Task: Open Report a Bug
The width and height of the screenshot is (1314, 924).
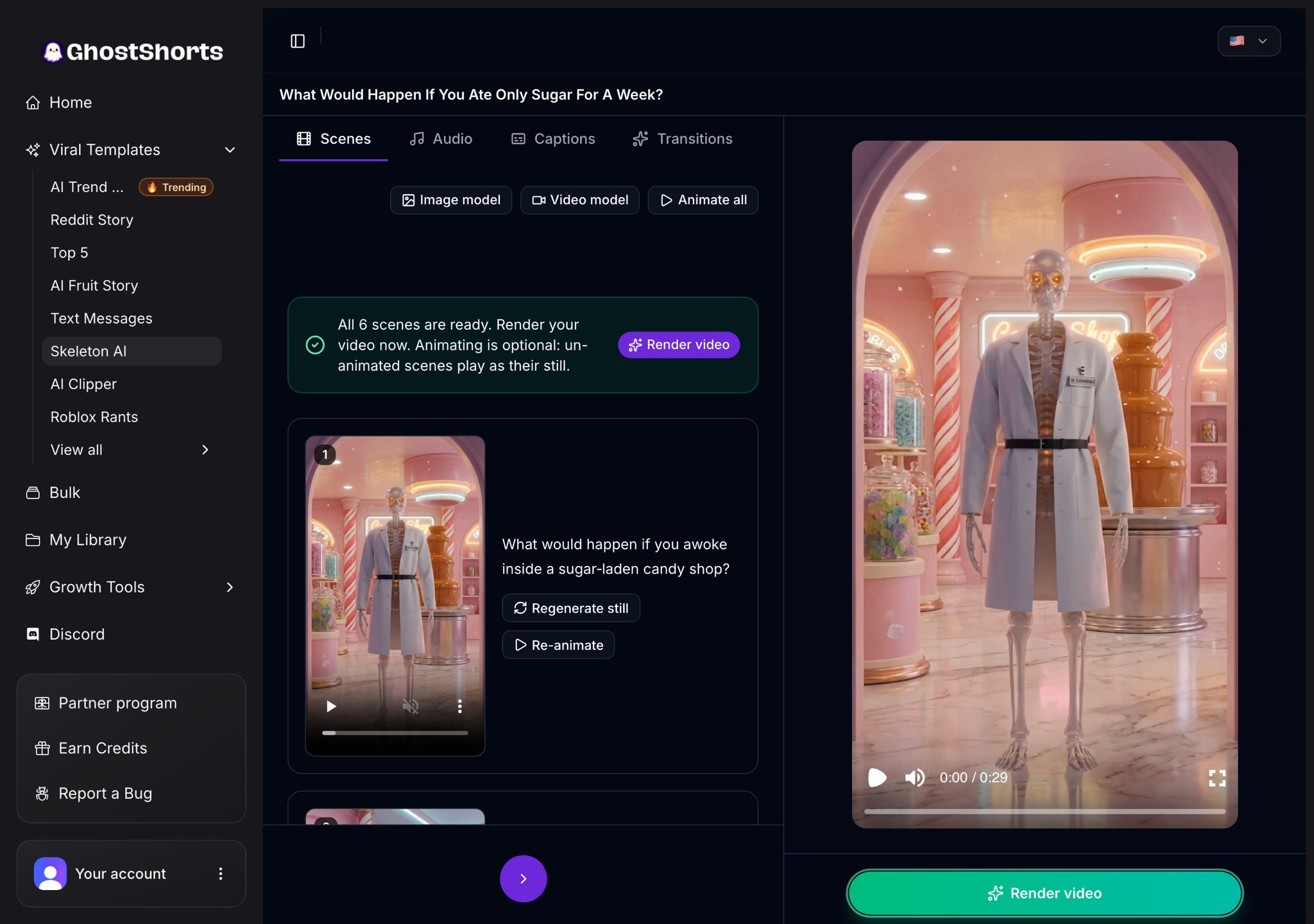Action: pos(94,794)
